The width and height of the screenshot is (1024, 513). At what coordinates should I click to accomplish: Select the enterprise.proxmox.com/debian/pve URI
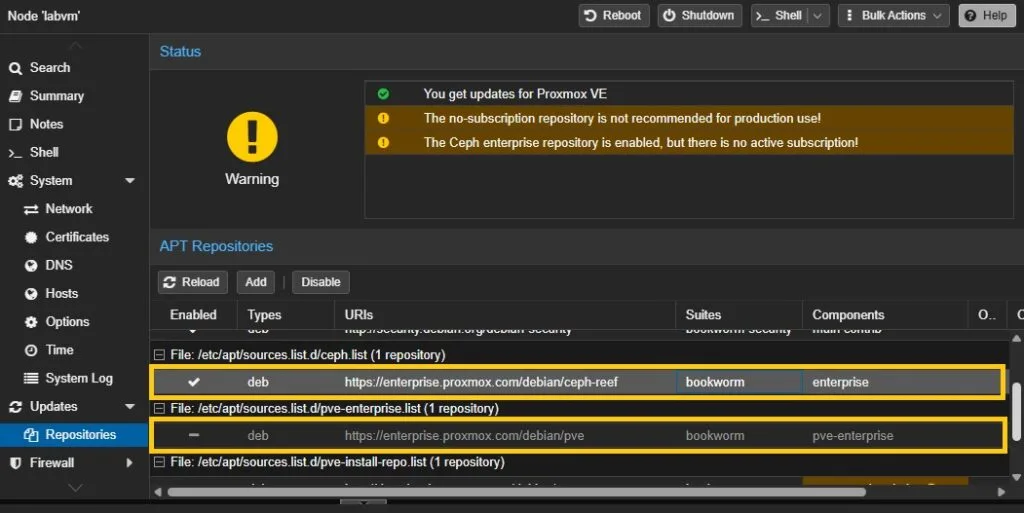click(464, 436)
